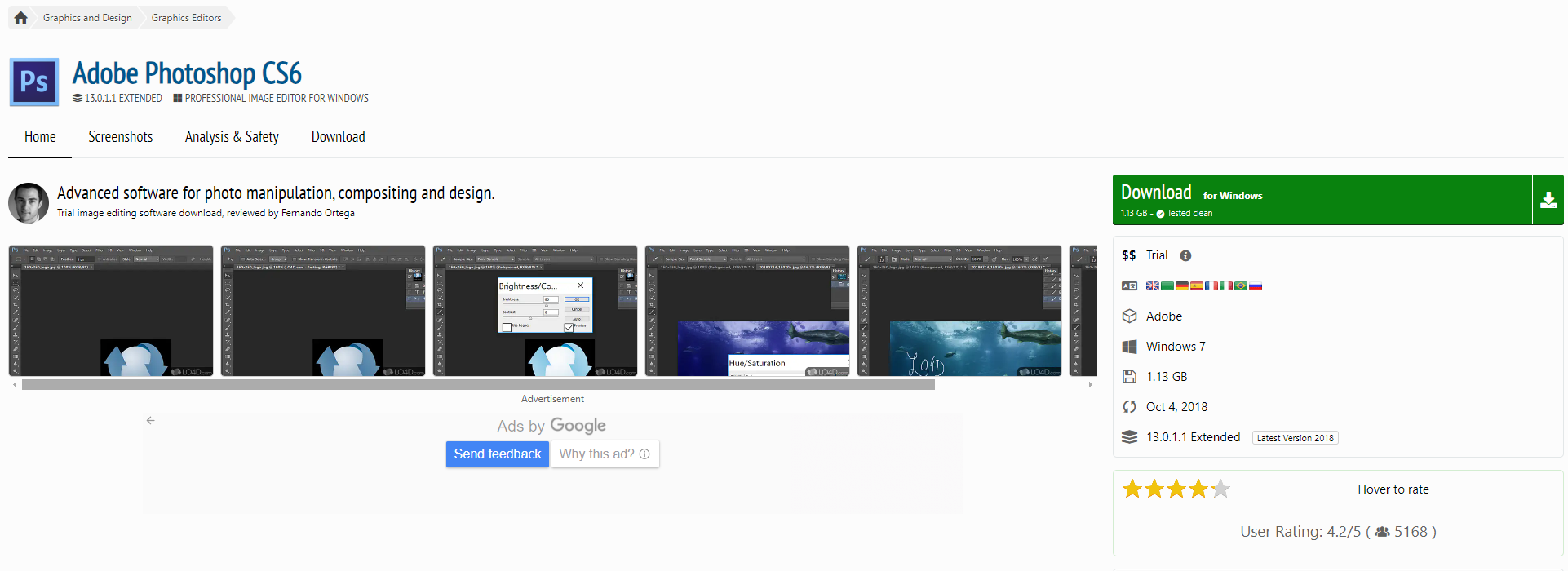Click the Italian flag
The image size is (1568, 571).
tap(1226, 285)
